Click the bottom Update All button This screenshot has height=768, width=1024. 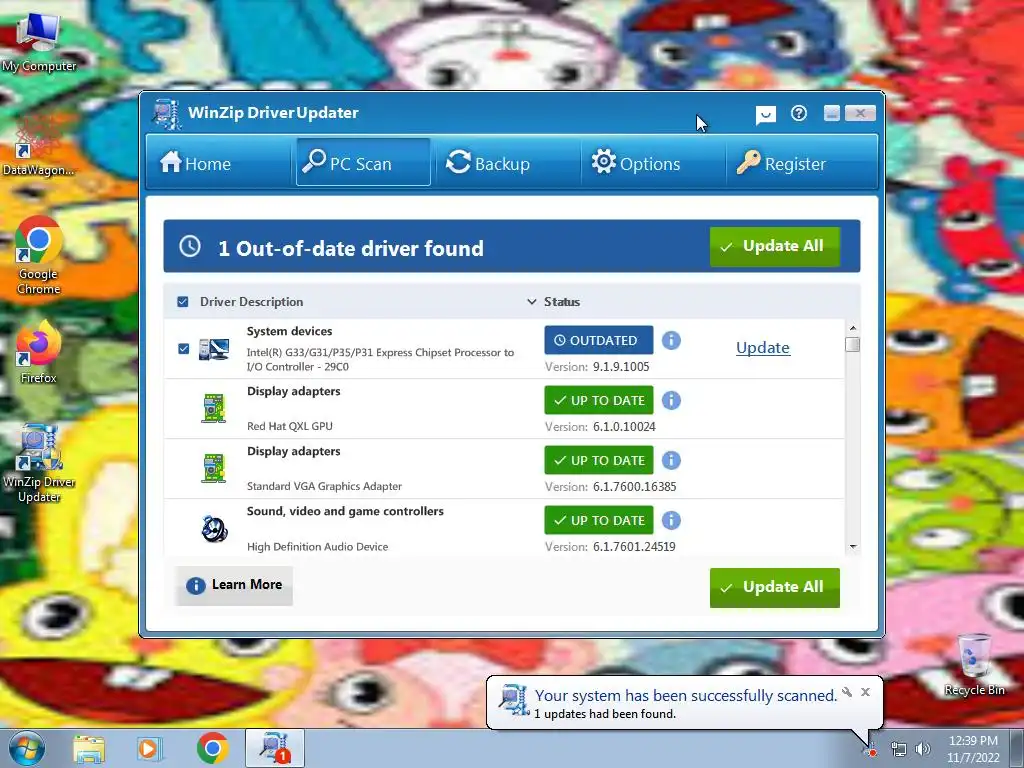775,587
